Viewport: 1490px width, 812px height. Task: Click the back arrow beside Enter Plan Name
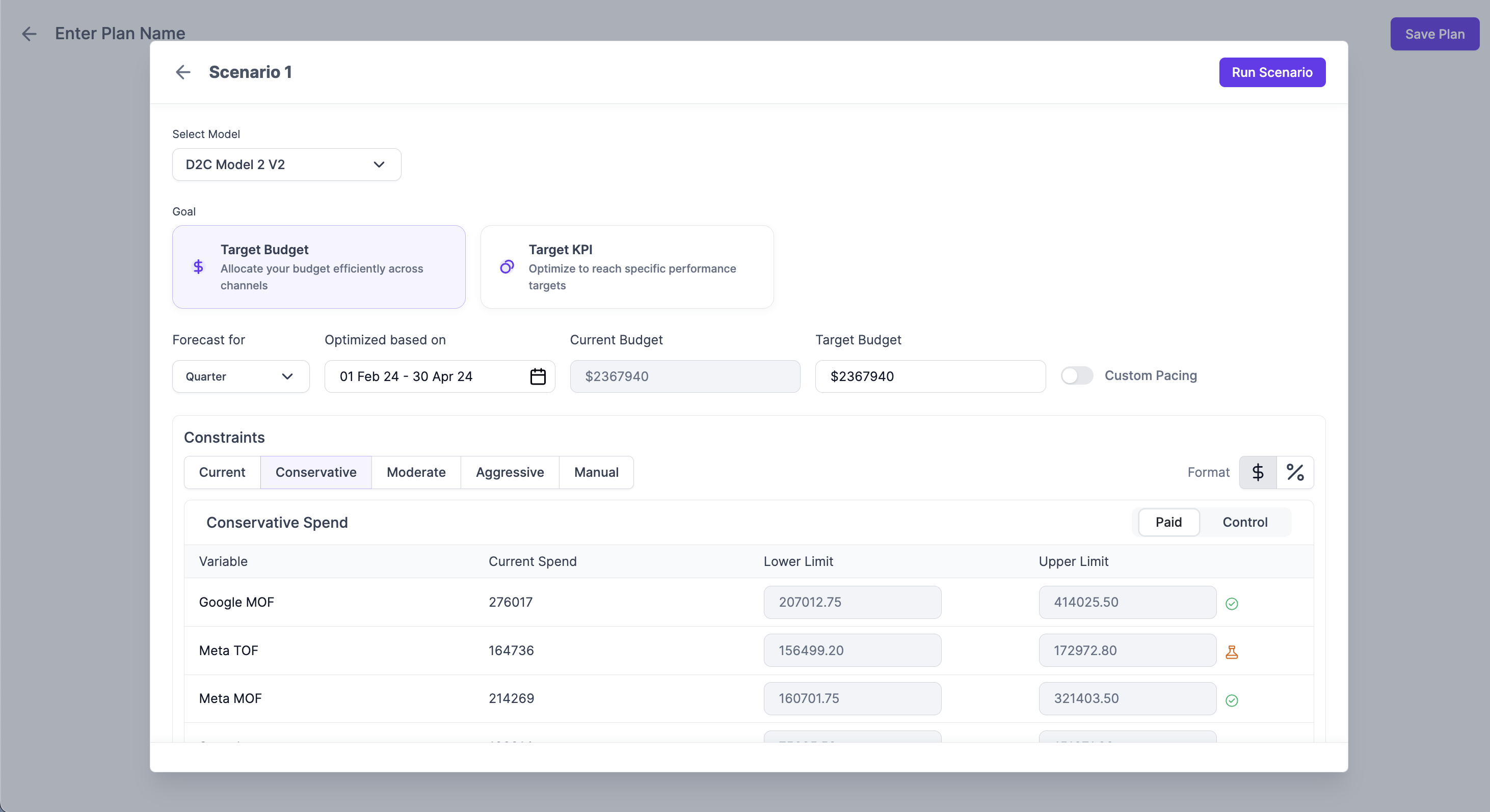(29, 34)
